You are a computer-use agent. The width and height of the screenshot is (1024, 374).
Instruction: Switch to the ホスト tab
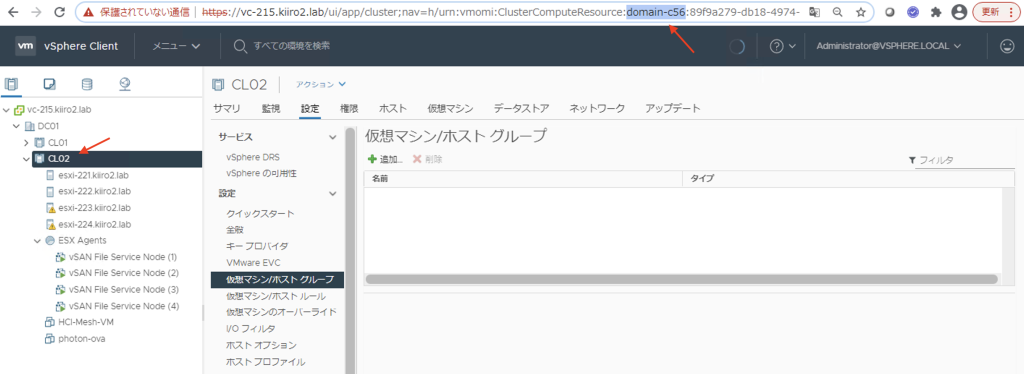(x=392, y=108)
